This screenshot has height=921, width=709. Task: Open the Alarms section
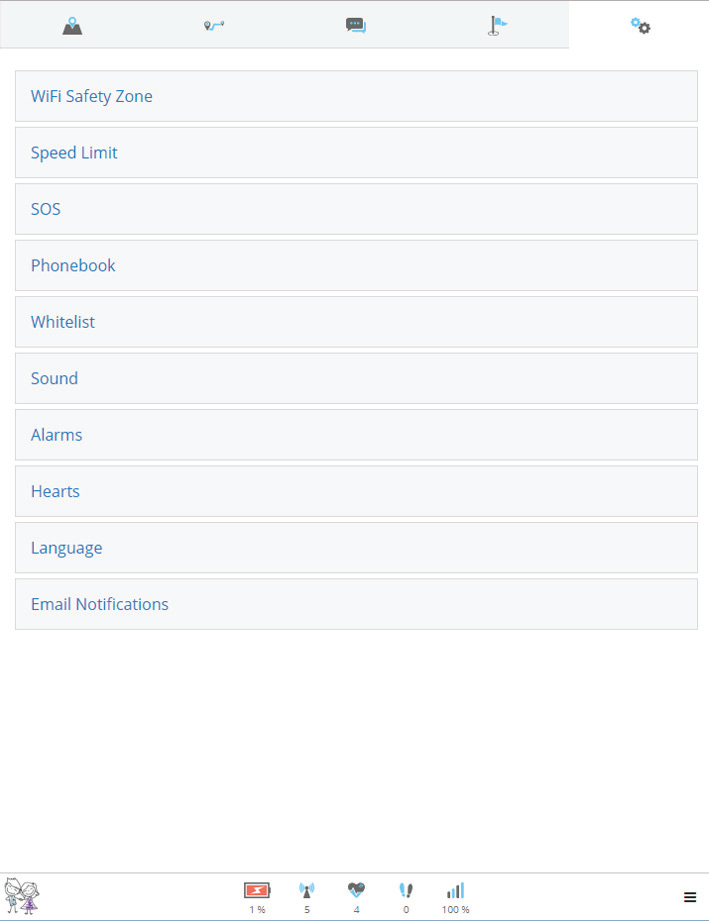click(356, 435)
